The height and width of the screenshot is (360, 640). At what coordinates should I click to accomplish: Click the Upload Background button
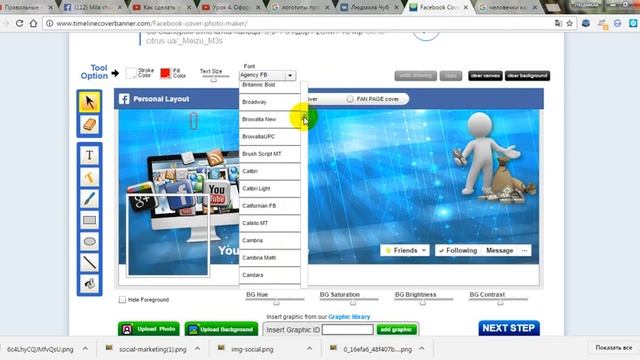click(221, 329)
